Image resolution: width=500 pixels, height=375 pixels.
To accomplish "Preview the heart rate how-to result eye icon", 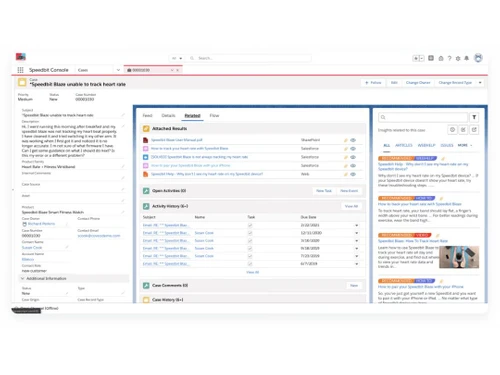I will pyautogui.click(x=353, y=149).
